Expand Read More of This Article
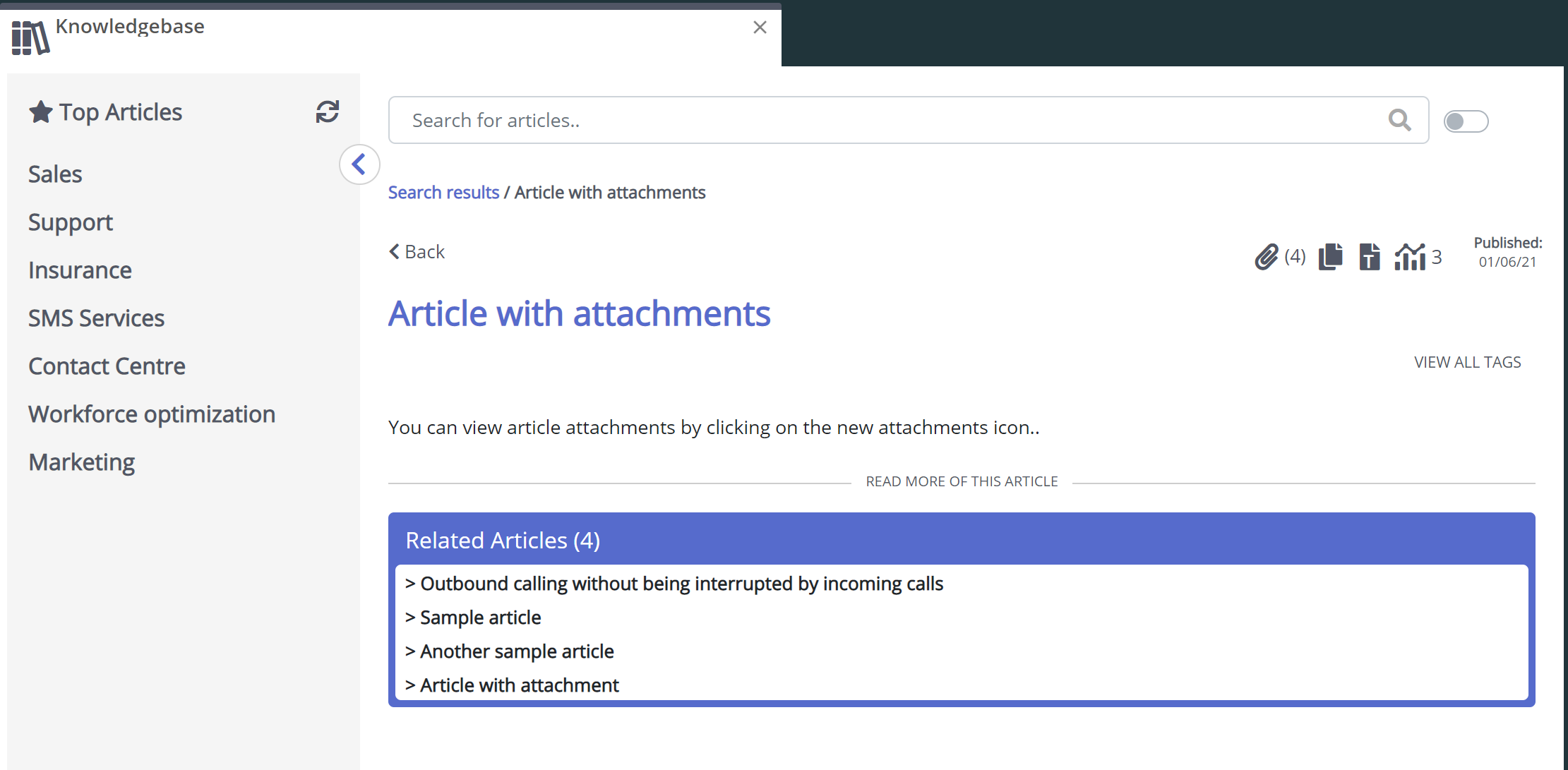 (962, 481)
